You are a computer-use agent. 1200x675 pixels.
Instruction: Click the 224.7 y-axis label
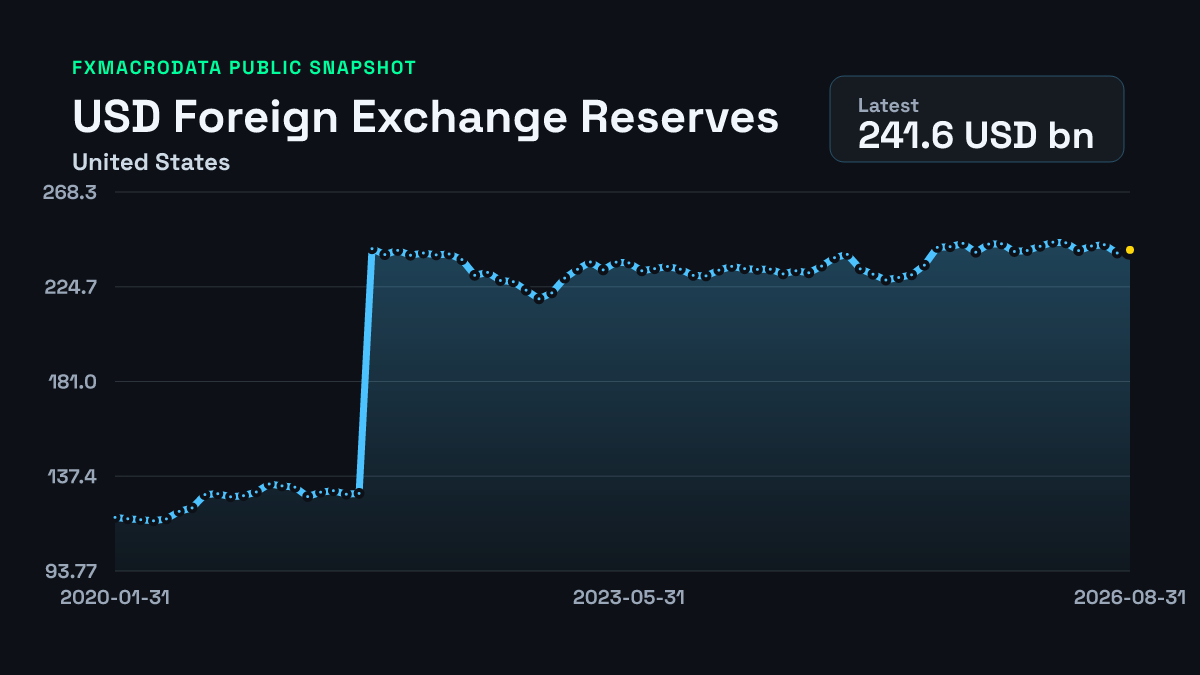coord(69,287)
